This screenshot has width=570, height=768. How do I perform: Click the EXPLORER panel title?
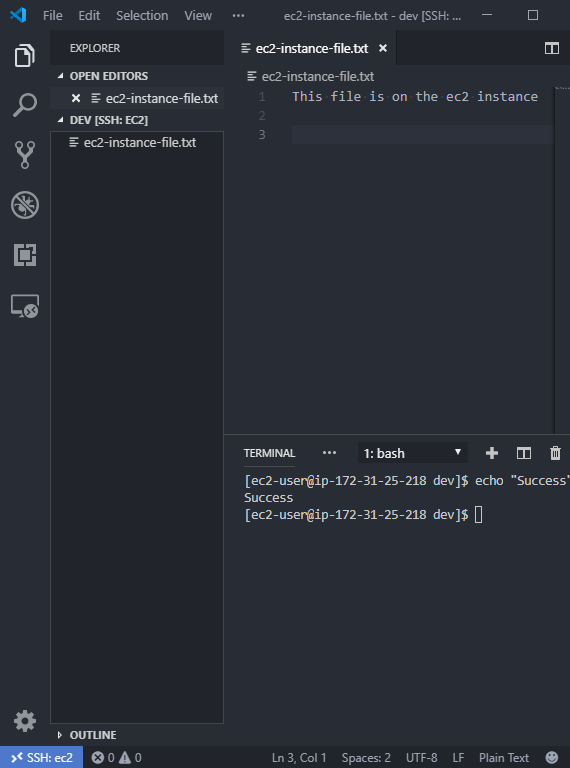tap(95, 48)
